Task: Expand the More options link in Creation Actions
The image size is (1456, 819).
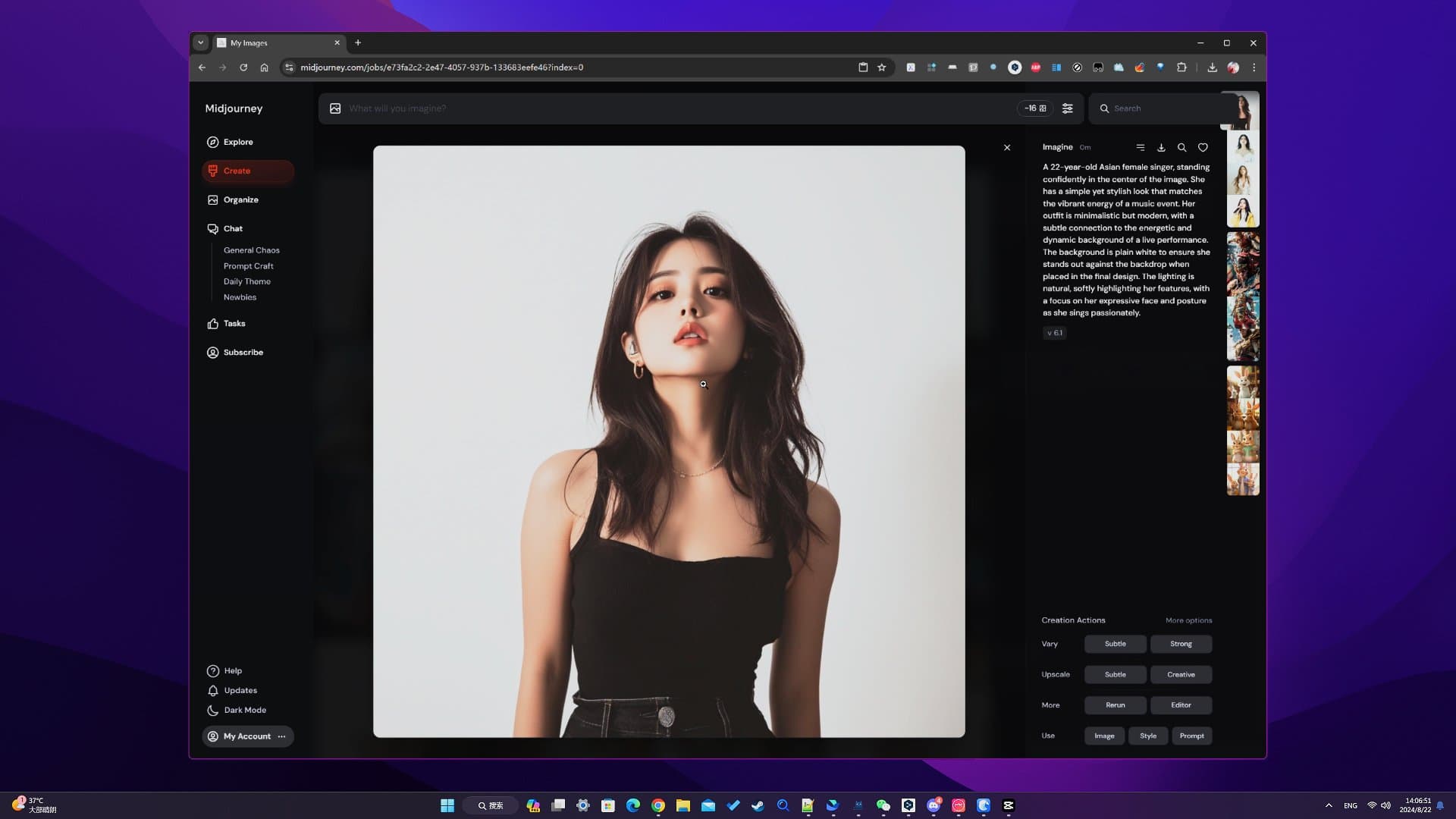Action: click(1188, 620)
